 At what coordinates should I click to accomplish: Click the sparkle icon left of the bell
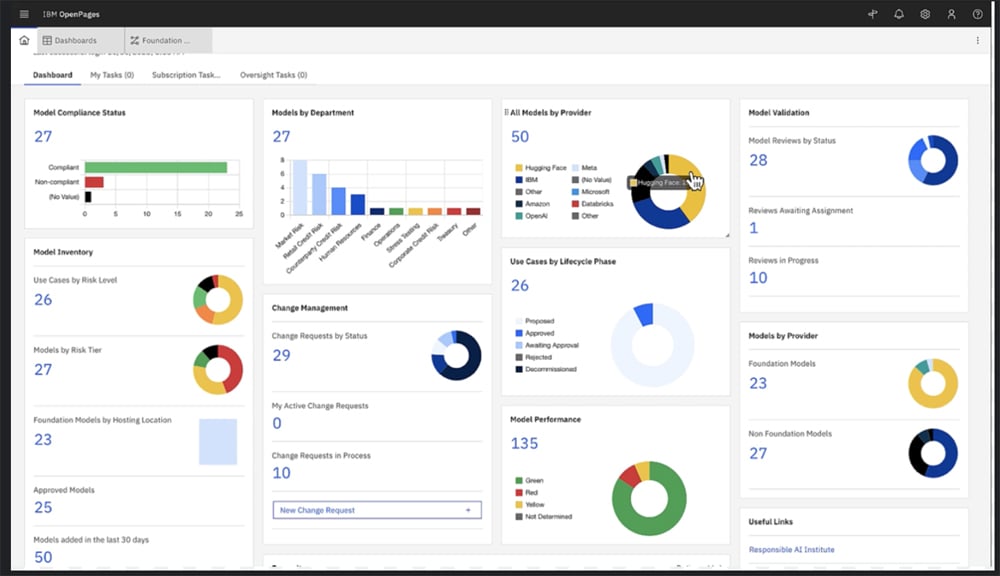point(872,14)
